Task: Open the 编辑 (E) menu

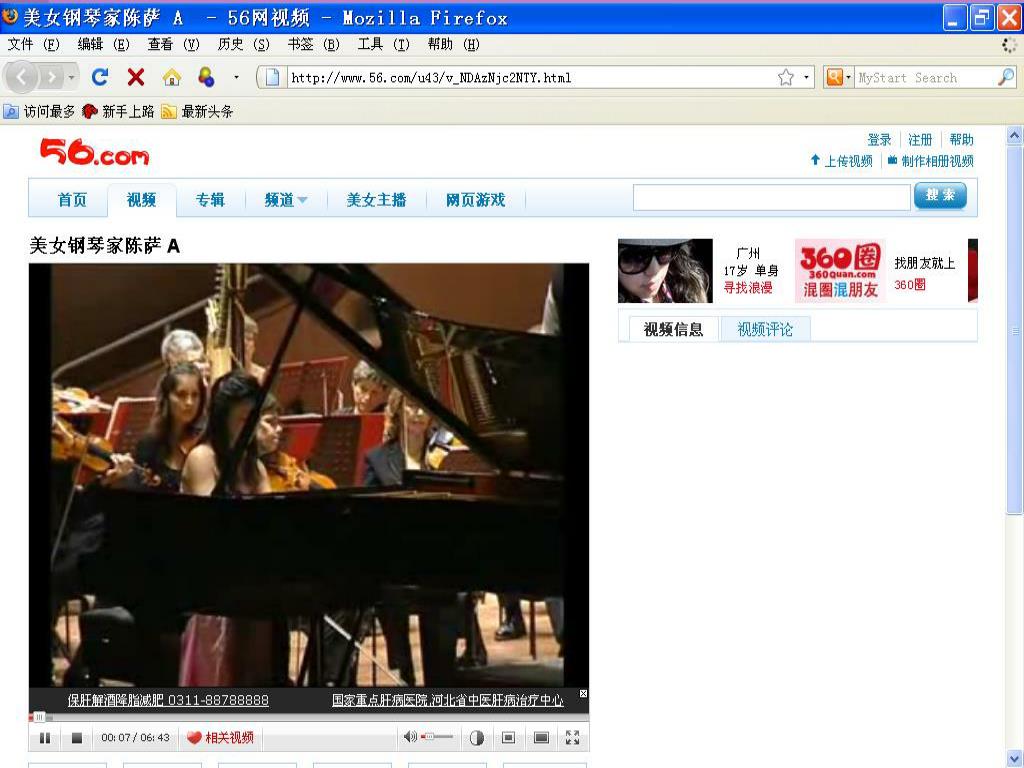Action: [103, 44]
